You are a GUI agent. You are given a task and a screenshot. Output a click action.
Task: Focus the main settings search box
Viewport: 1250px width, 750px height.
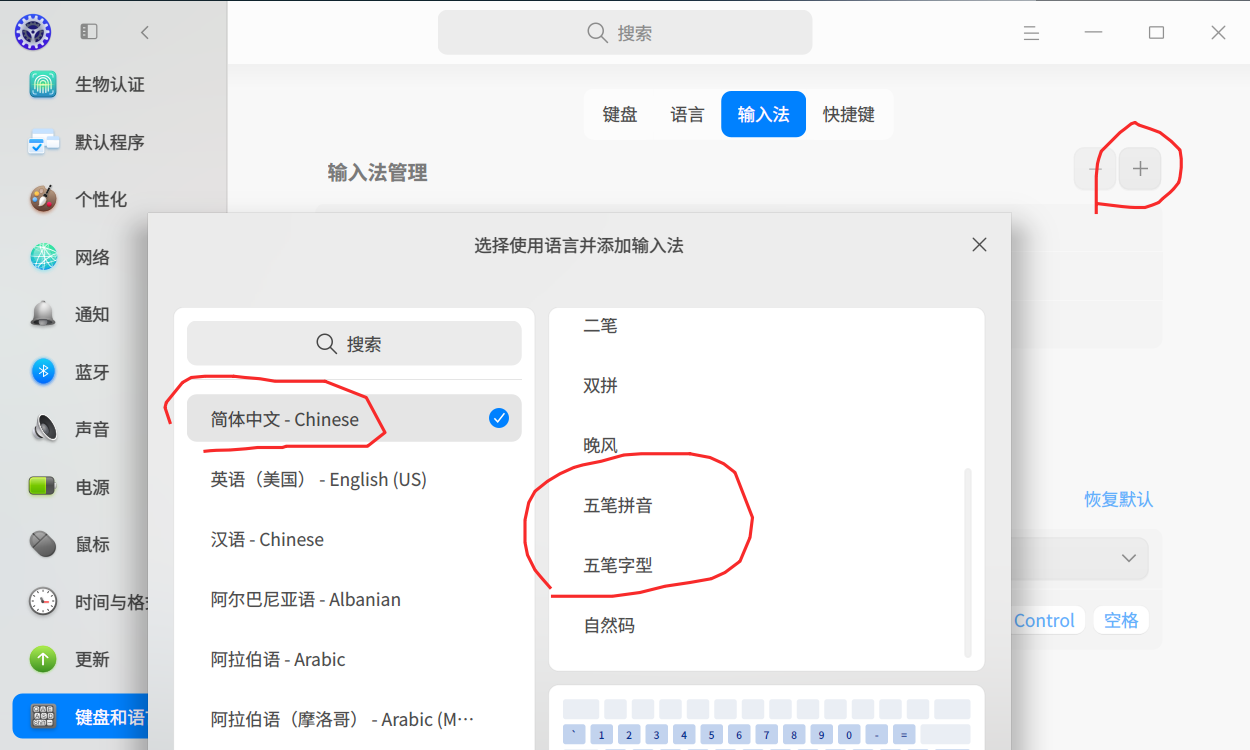625,33
